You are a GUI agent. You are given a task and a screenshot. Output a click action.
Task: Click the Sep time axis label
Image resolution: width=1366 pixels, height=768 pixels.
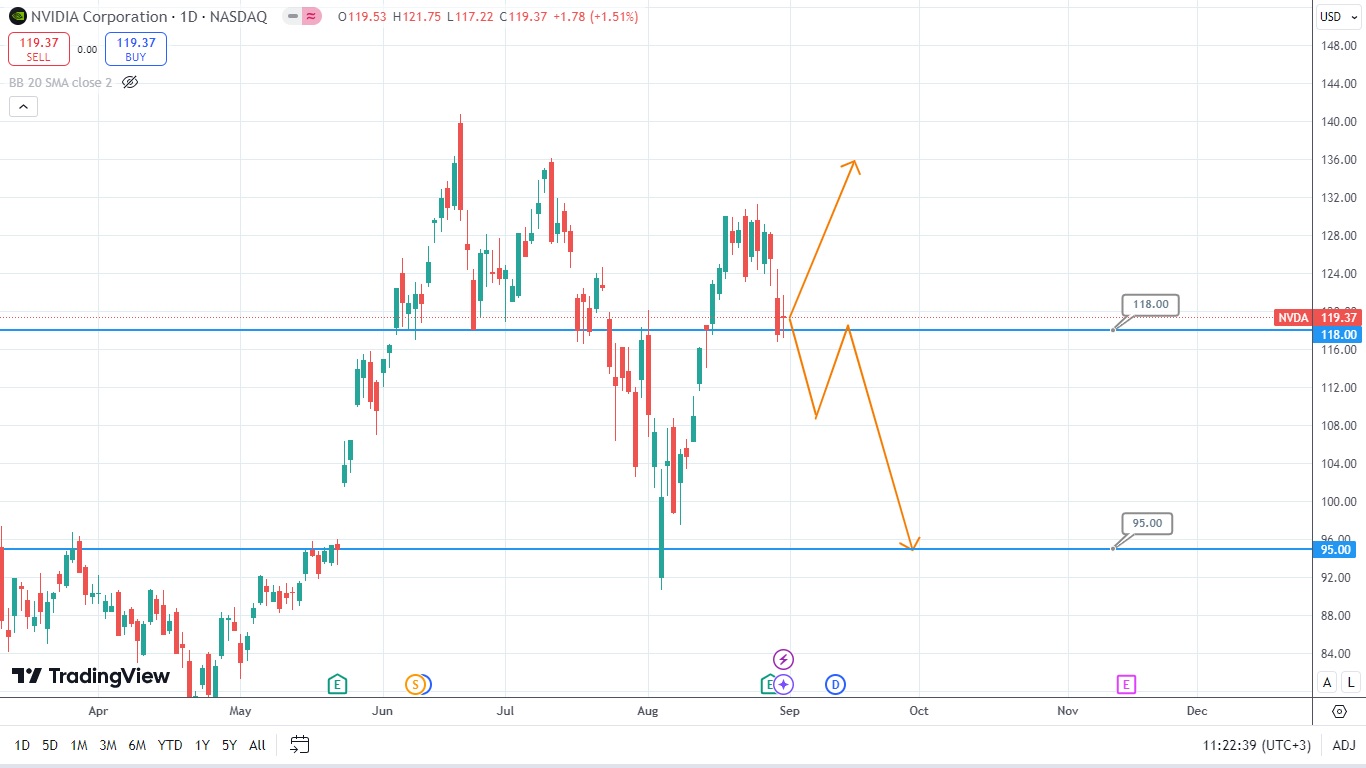click(x=789, y=711)
